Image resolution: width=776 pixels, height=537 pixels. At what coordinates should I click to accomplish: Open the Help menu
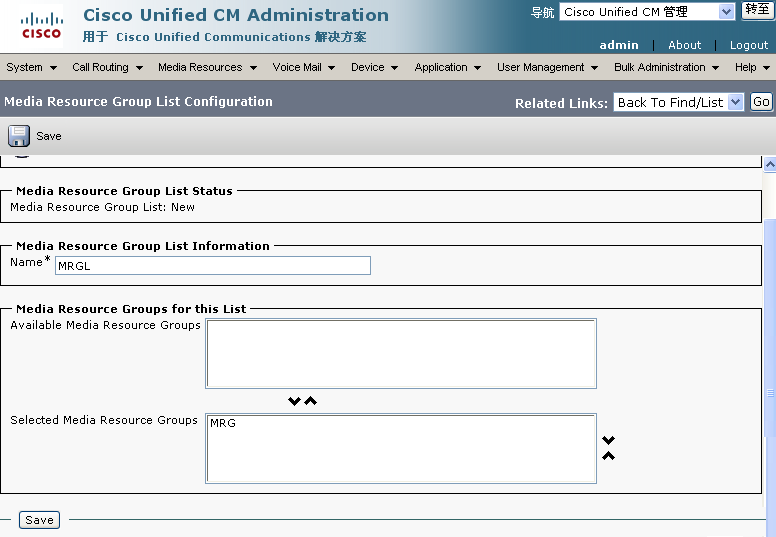[752, 67]
